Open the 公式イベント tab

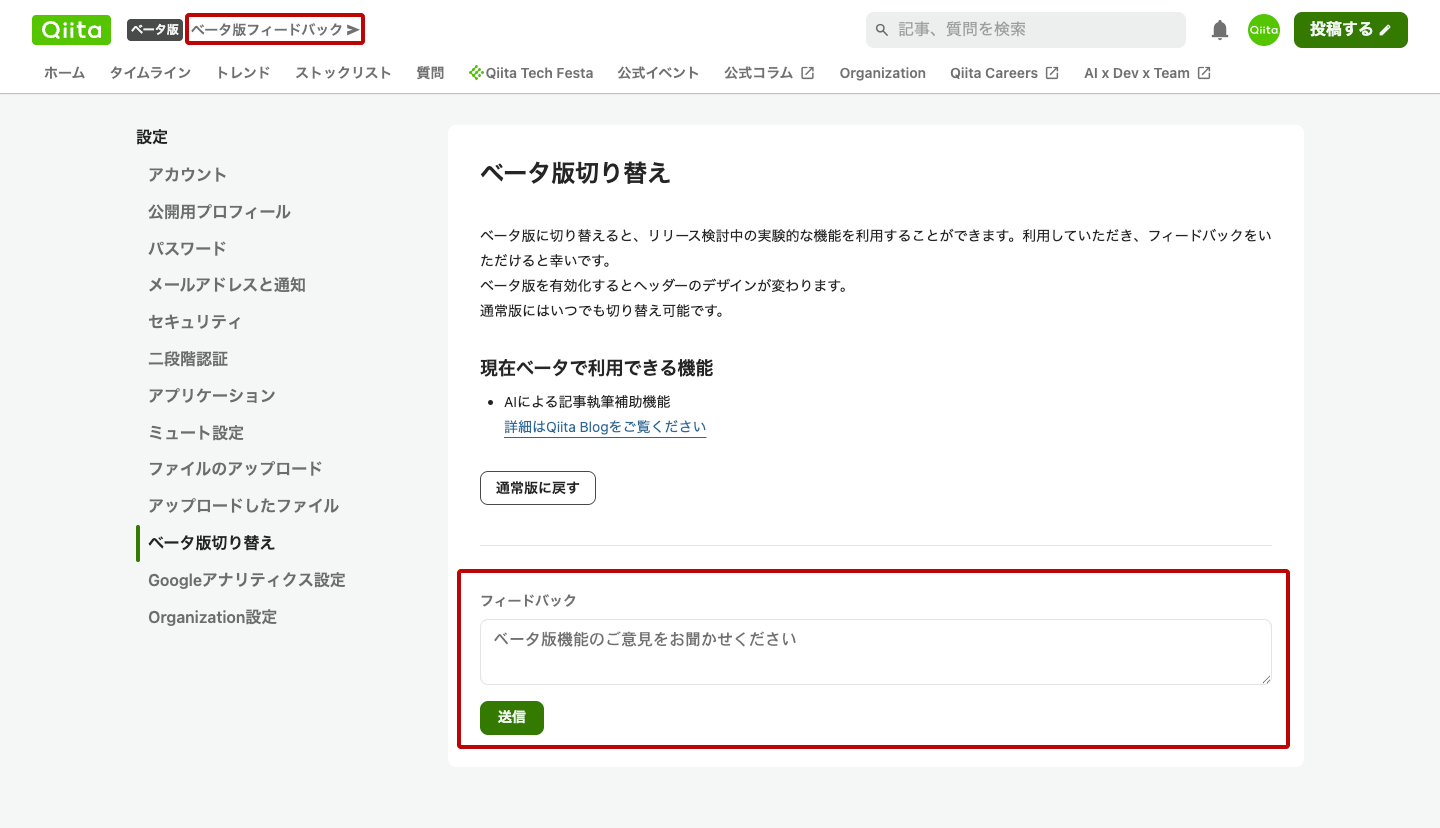(658, 73)
